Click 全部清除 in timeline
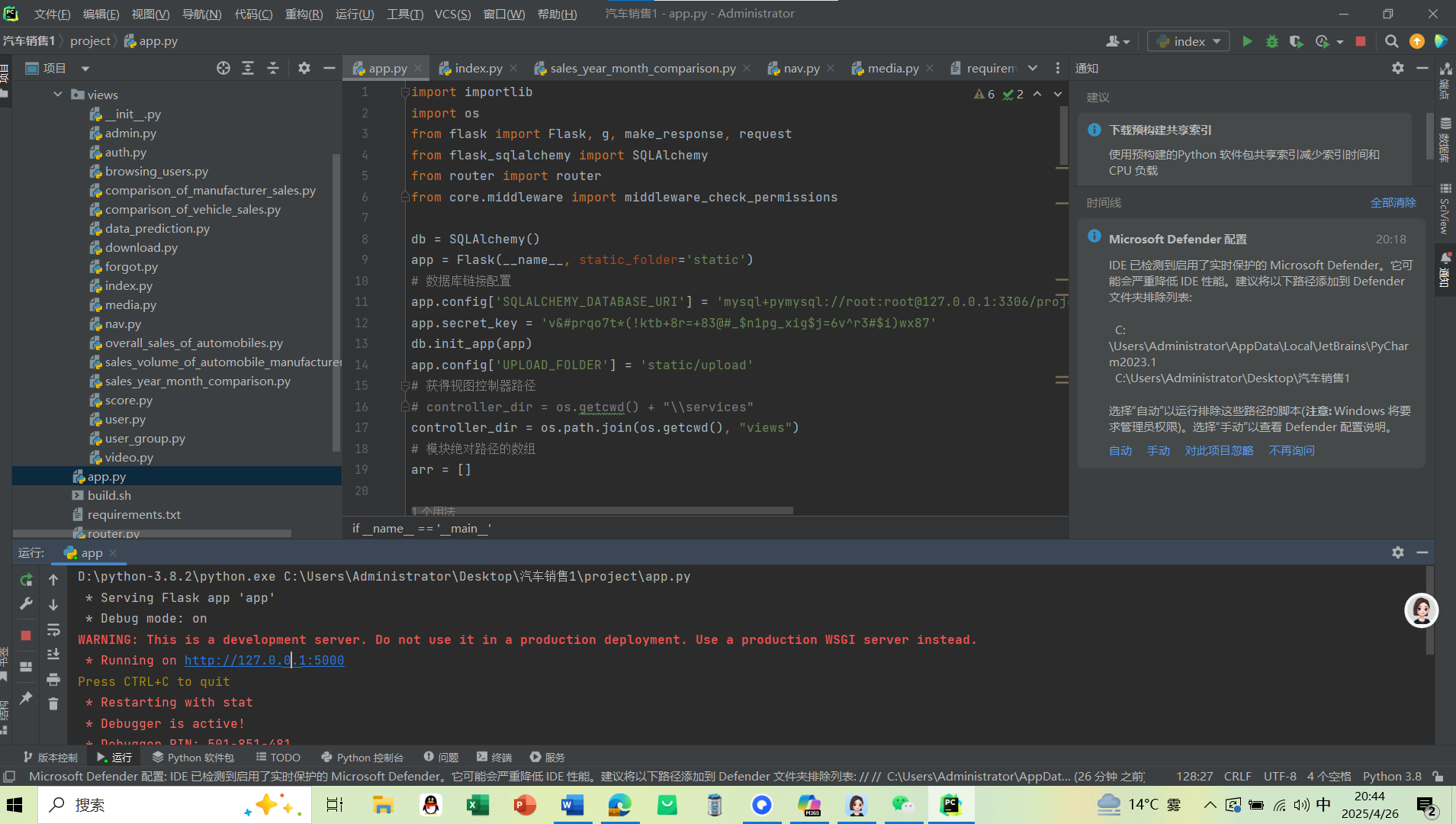 pos(1393,202)
